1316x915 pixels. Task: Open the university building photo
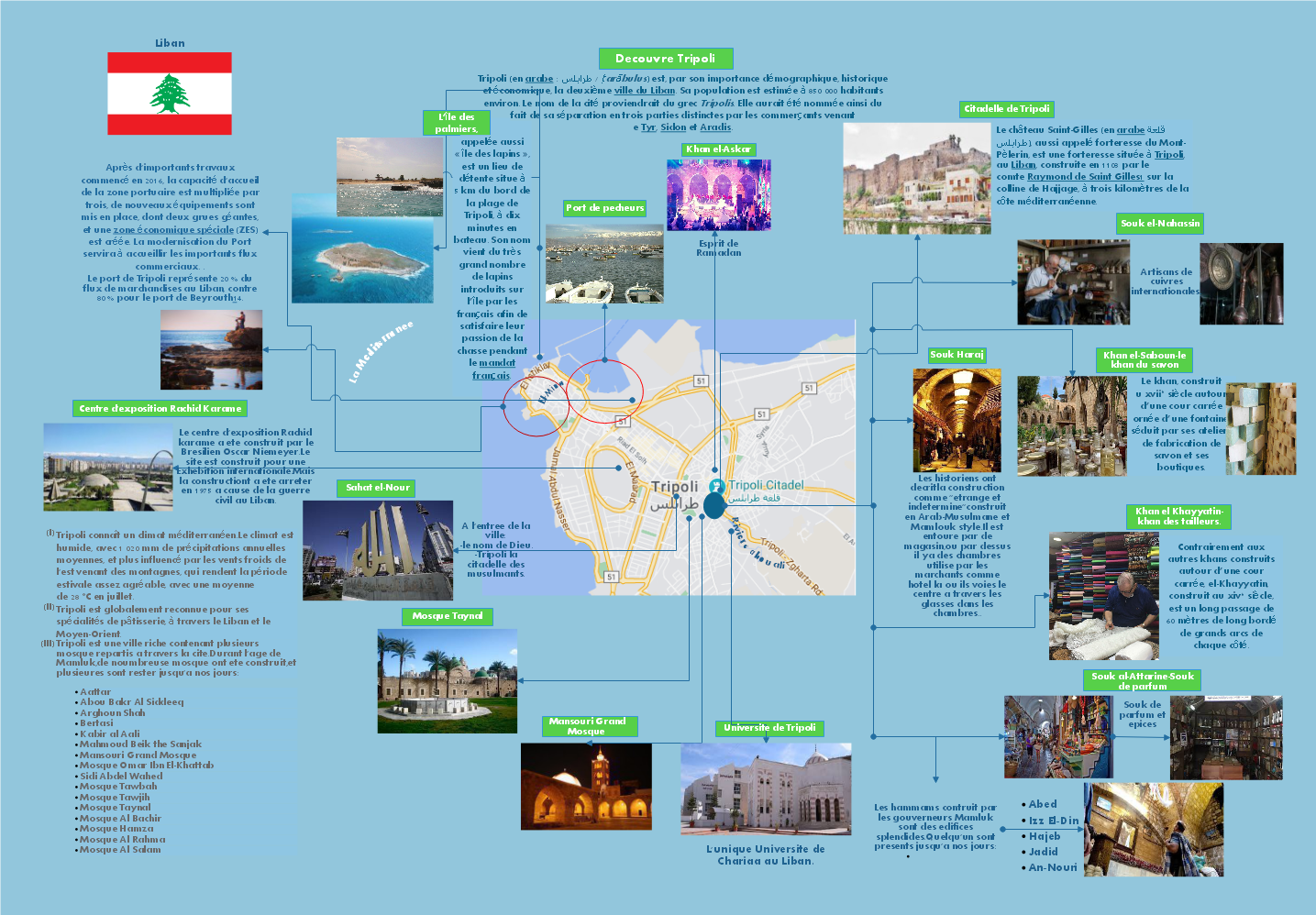tap(766, 789)
